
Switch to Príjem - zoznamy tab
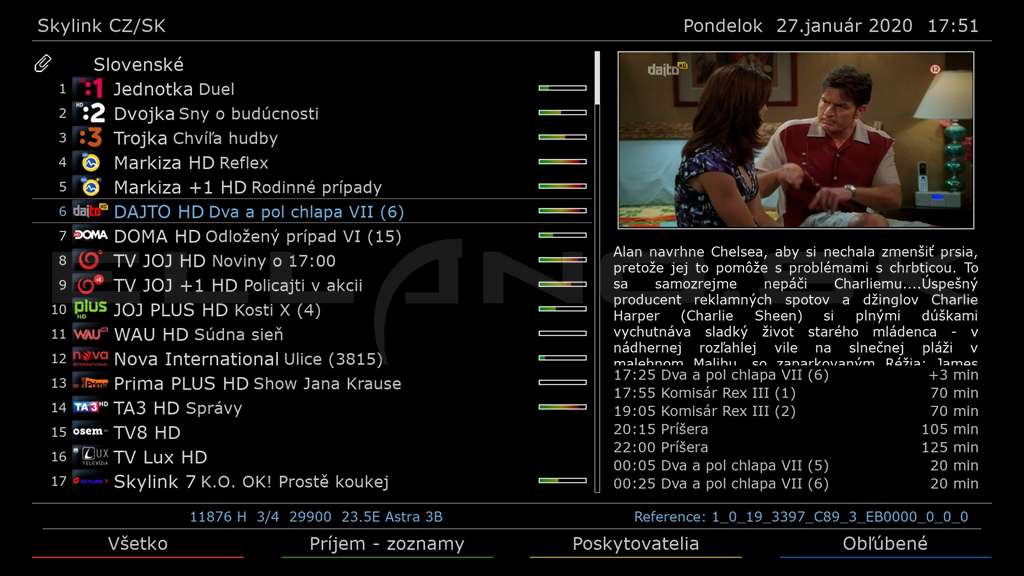(x=387, y=544)
